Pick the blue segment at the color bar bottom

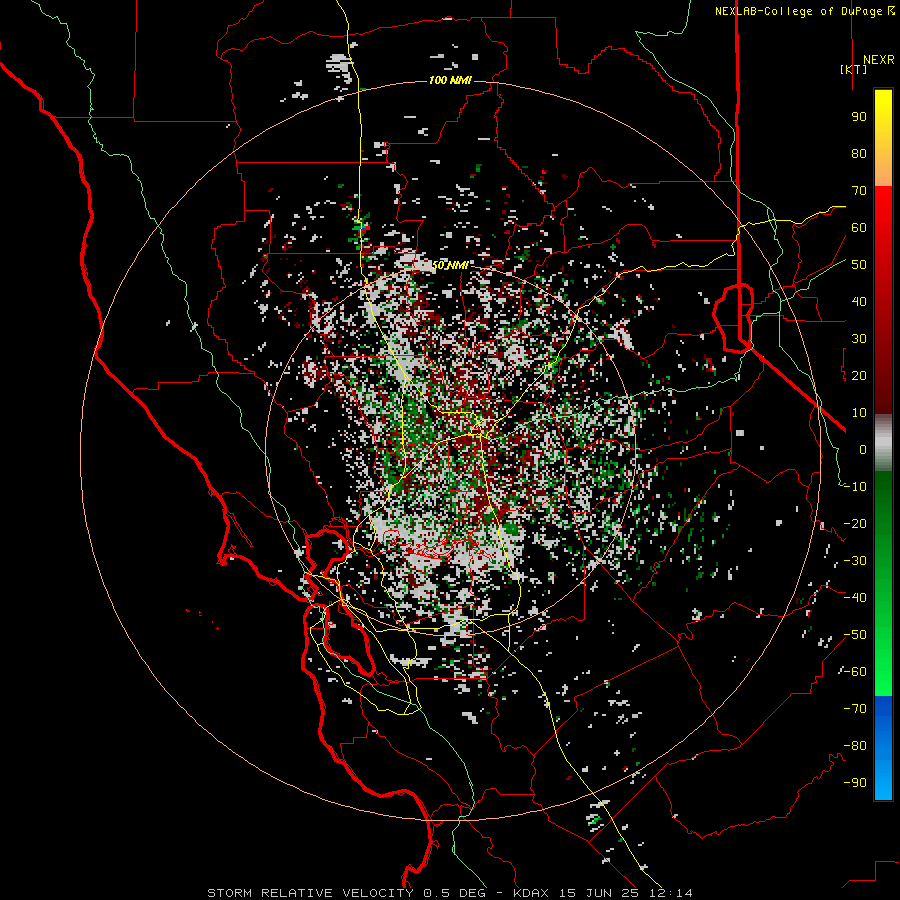pos(883,748)
